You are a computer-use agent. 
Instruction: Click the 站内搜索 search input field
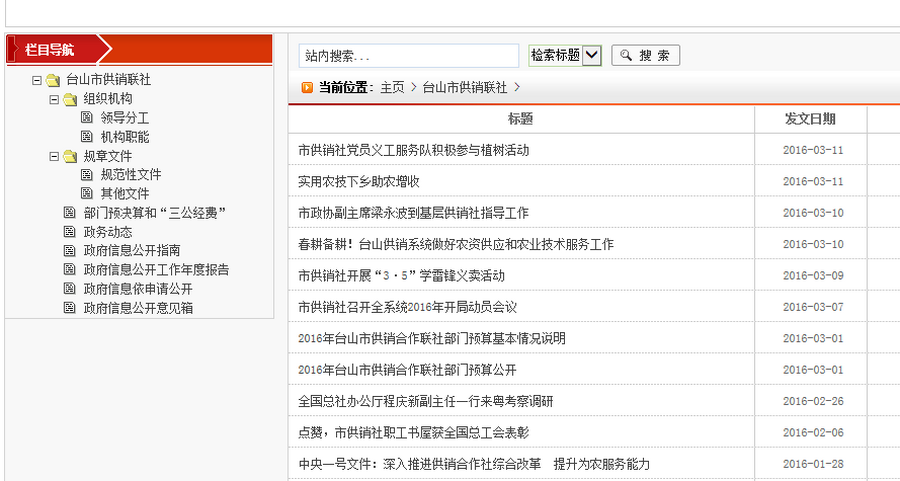point(408,56)
